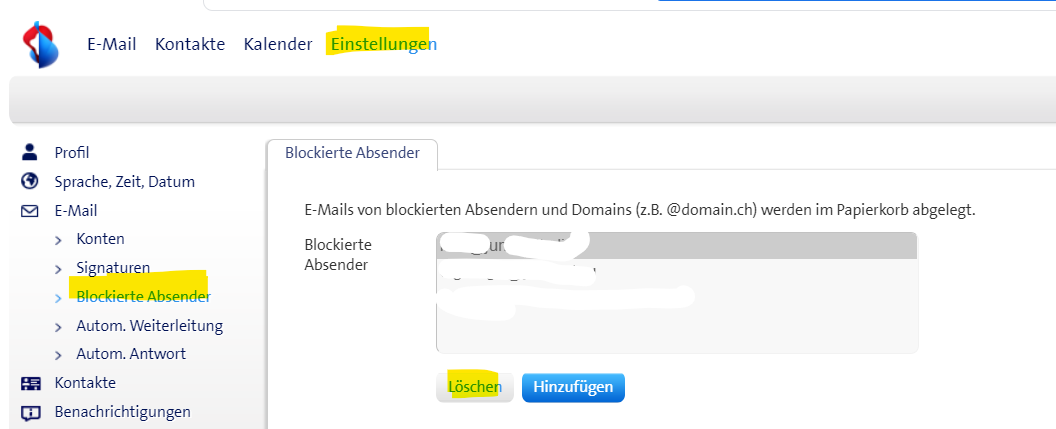Click the globe icon for Sprache, Zeit, Datum
Viewport: 1056px width, 429px height.
30,182
